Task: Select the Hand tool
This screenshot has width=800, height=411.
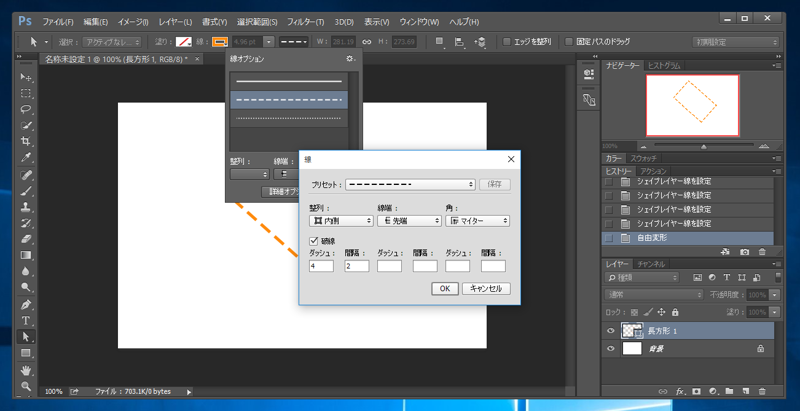Action: pyautogui.click(x=26, y=370)
